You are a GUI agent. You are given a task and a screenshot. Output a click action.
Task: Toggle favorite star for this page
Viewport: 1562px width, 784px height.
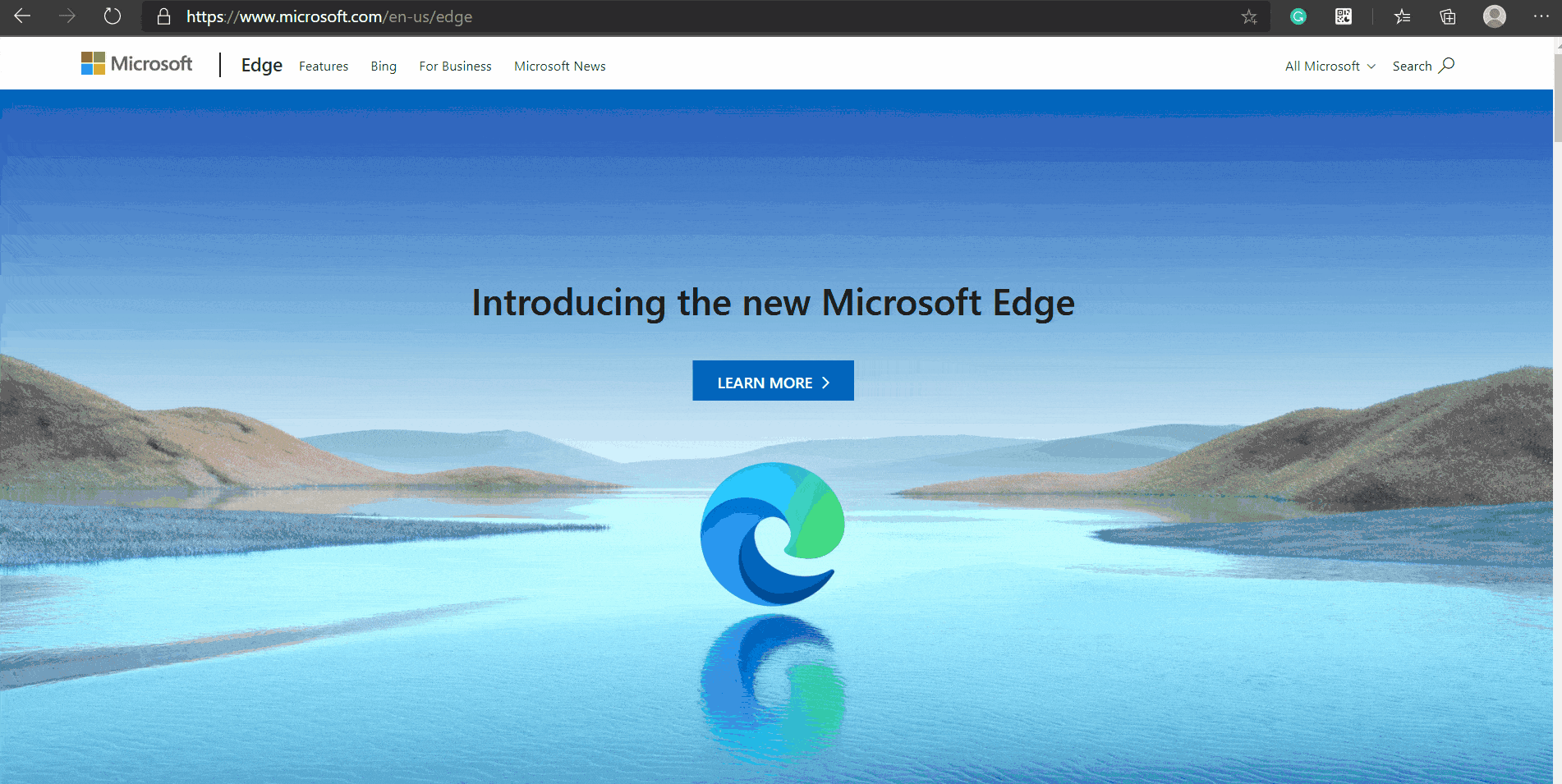point(1250,16)
